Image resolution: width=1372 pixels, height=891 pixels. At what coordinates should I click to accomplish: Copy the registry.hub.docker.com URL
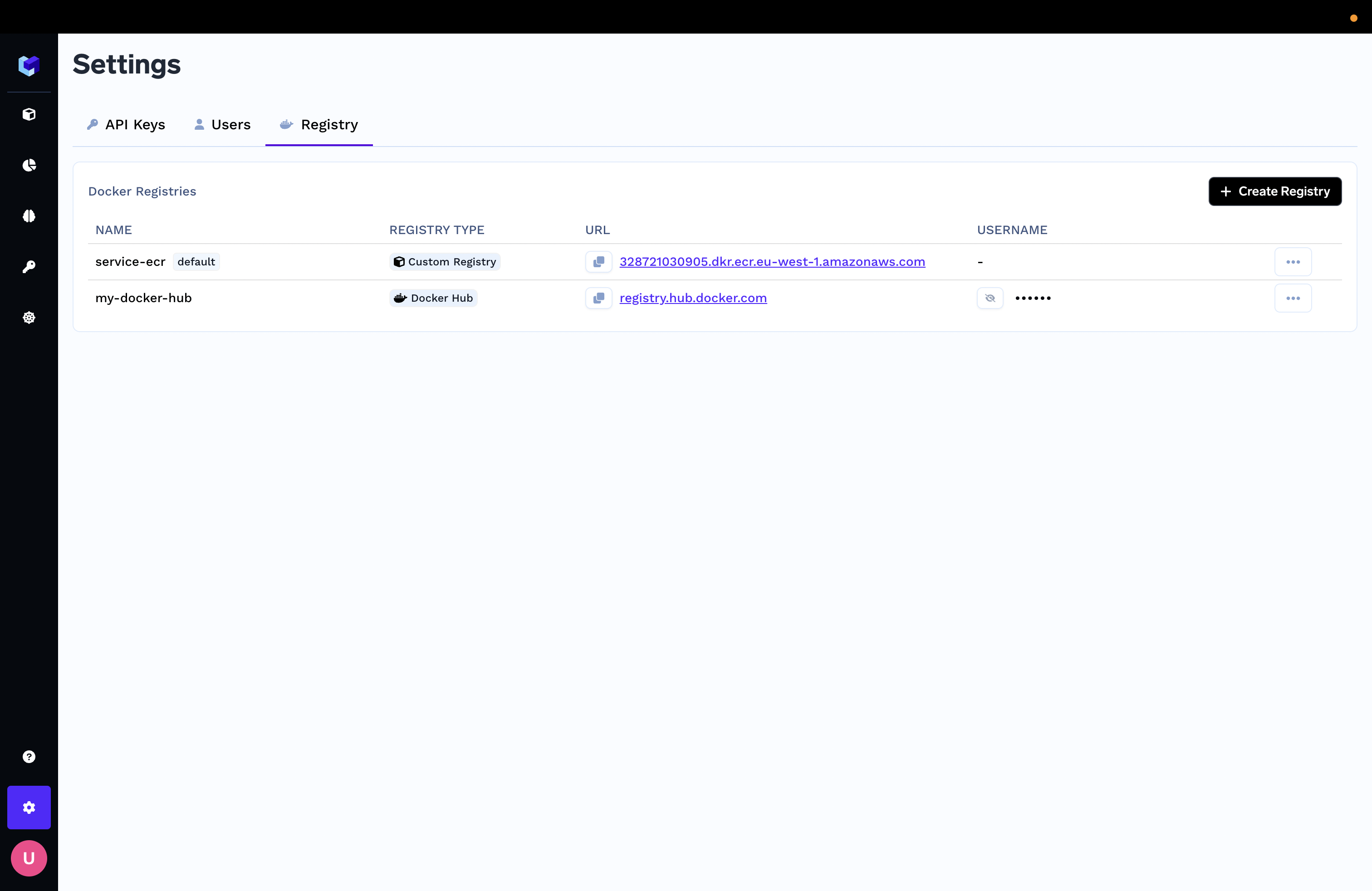[598, 298]
